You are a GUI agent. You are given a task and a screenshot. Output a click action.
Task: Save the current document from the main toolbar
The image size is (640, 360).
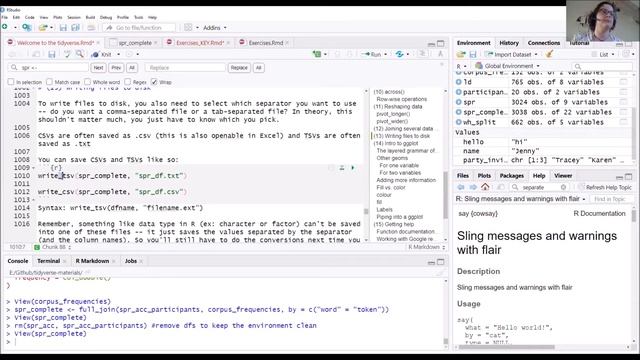[x=63, y=27]
